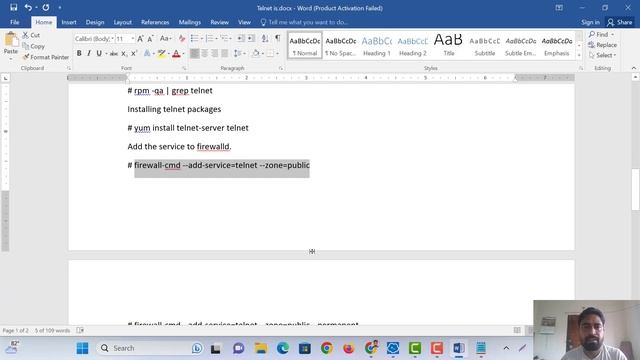Open the font name combo box
The image size is (640, 360).
pos(94,39)
